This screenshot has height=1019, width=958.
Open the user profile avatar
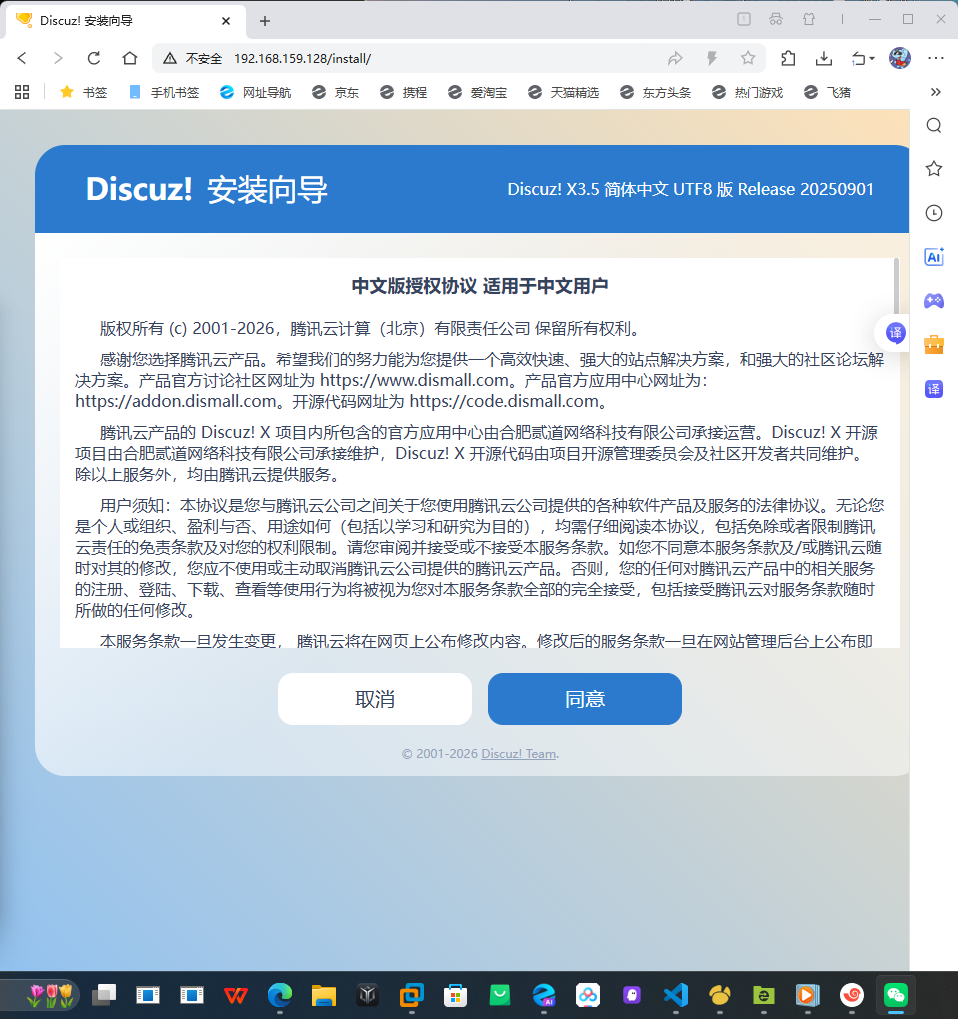coord(900,58)
